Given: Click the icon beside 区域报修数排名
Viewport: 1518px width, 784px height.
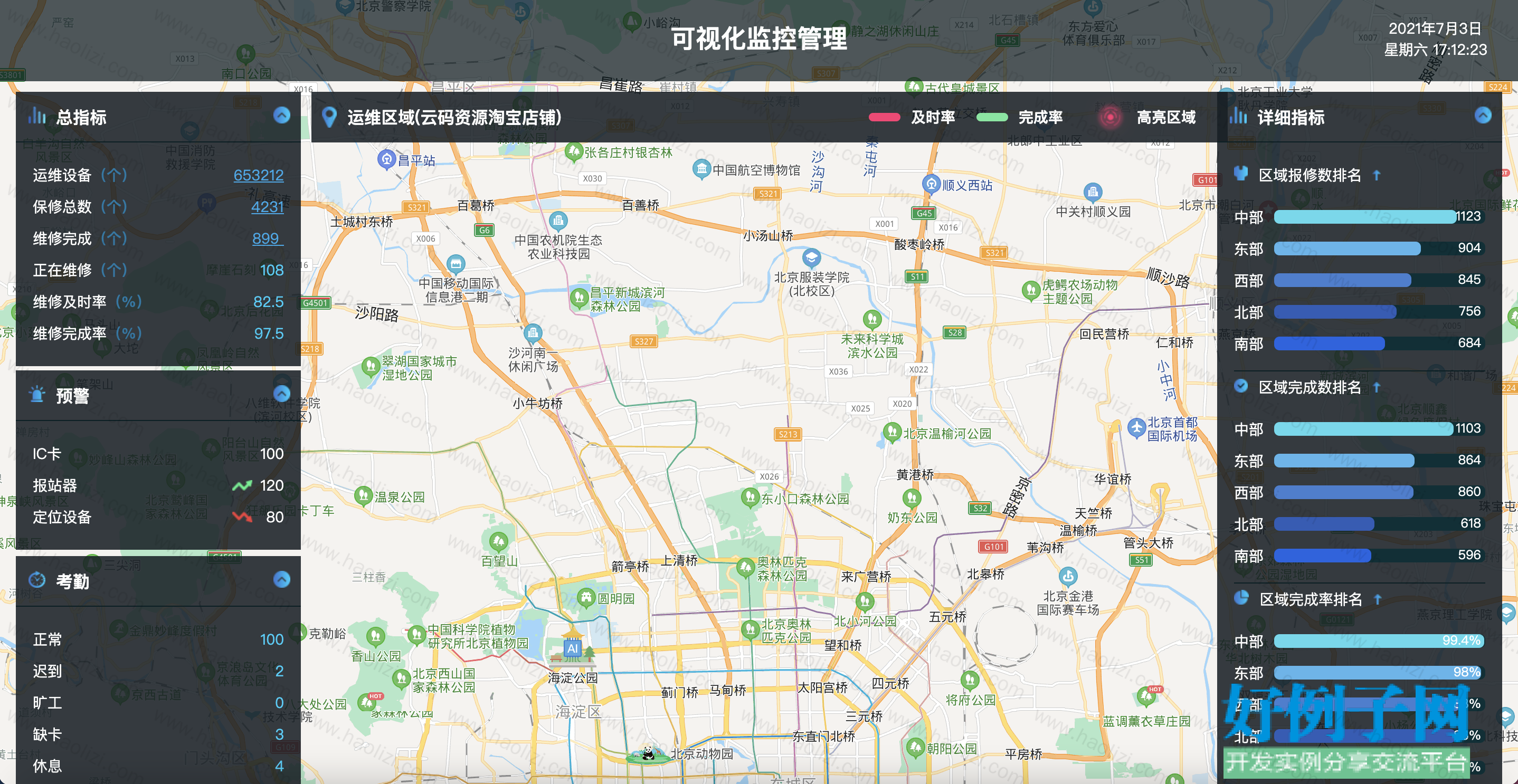Looking at the screenshot, I should (1241, 174).
